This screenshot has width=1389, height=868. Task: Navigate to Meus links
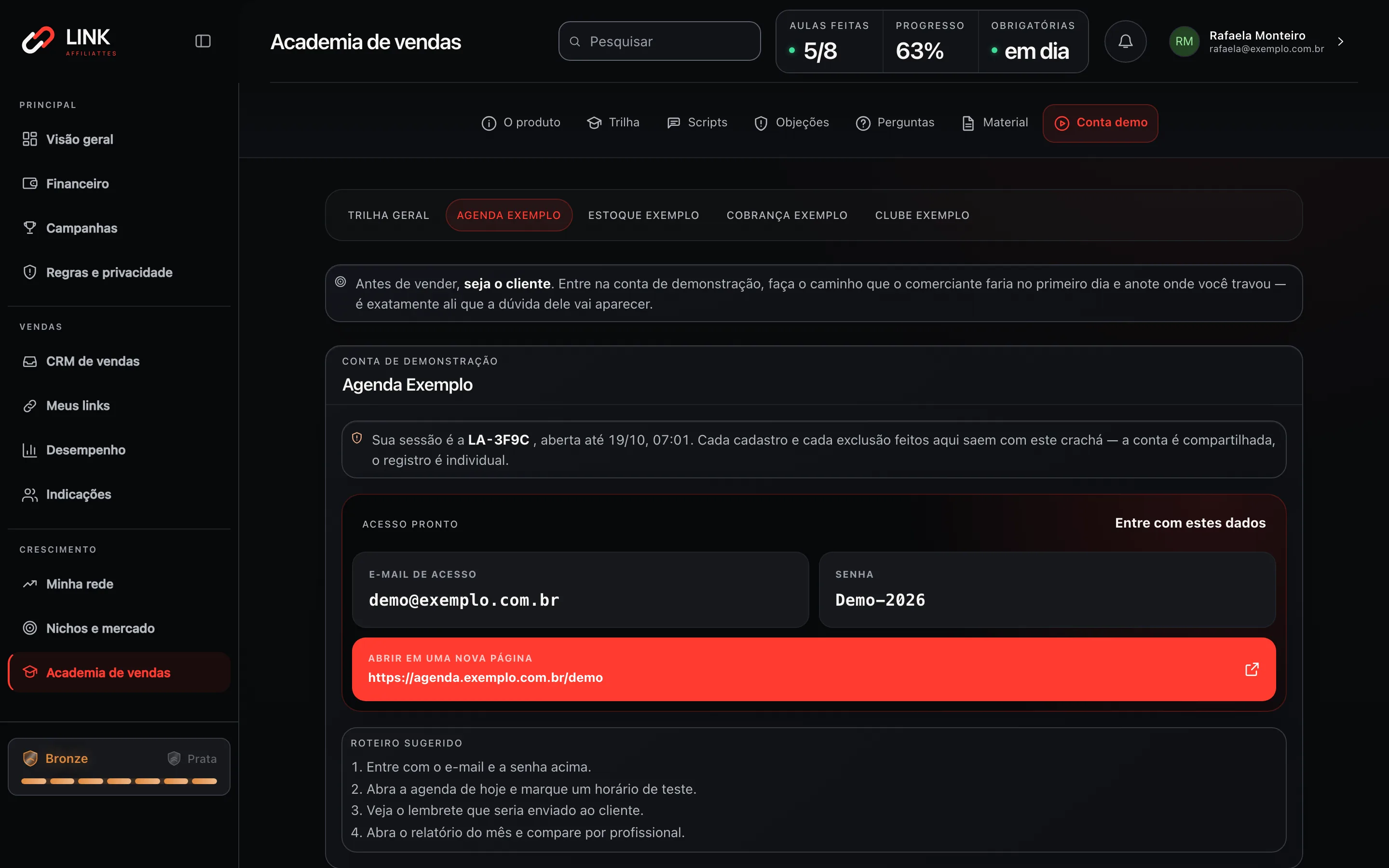[120, 405]
